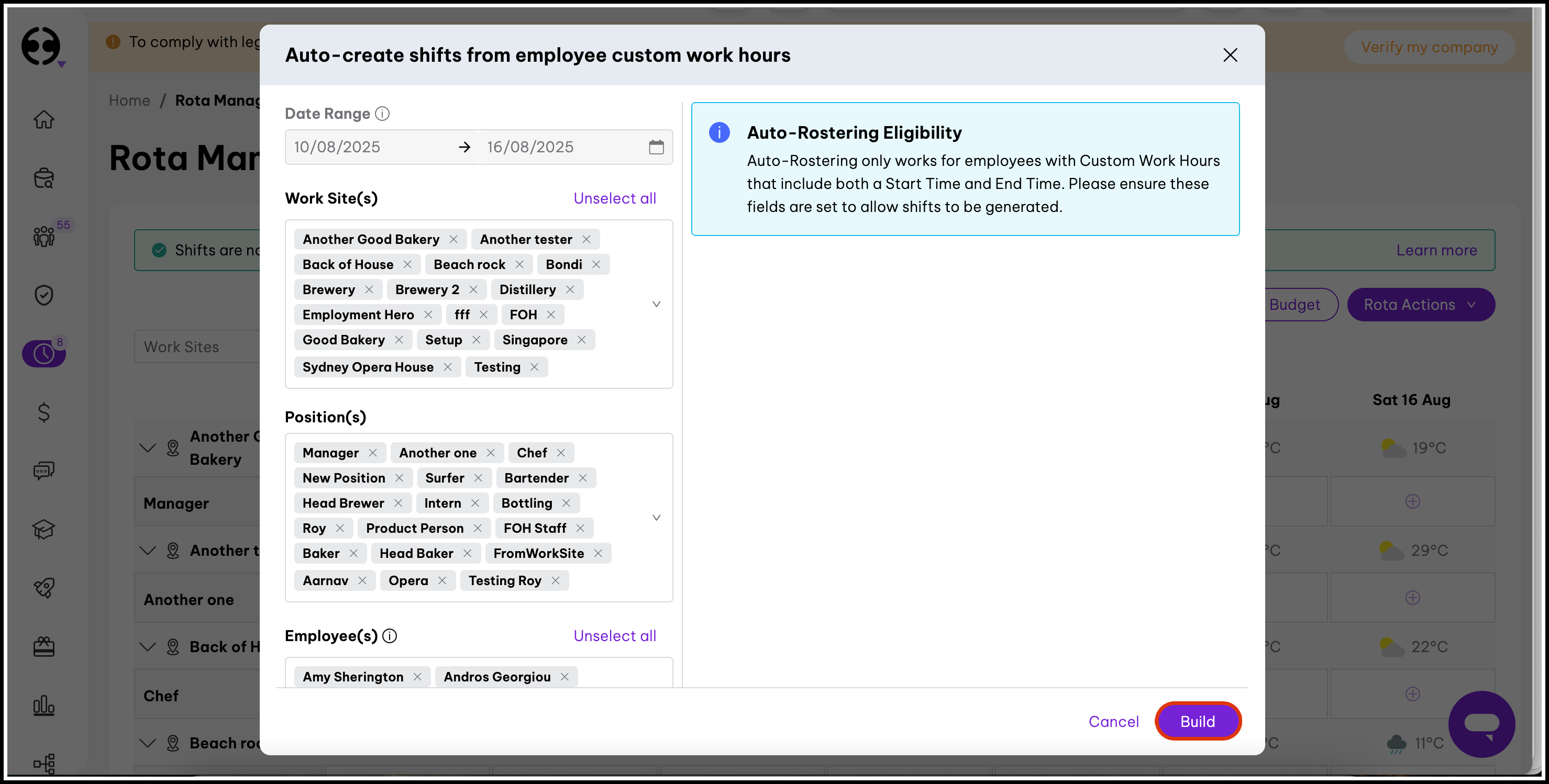The width and height of the screenshot is (1549, 784).
Task: Click the Date Range info icon
Action: (382, 114)
